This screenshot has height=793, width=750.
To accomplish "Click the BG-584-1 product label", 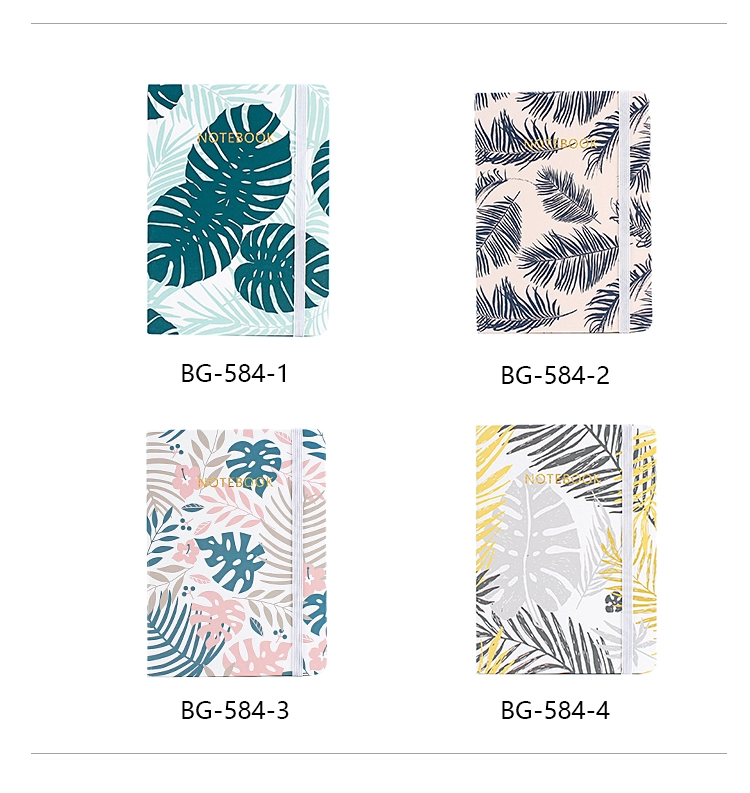I will tap(234, 374).
